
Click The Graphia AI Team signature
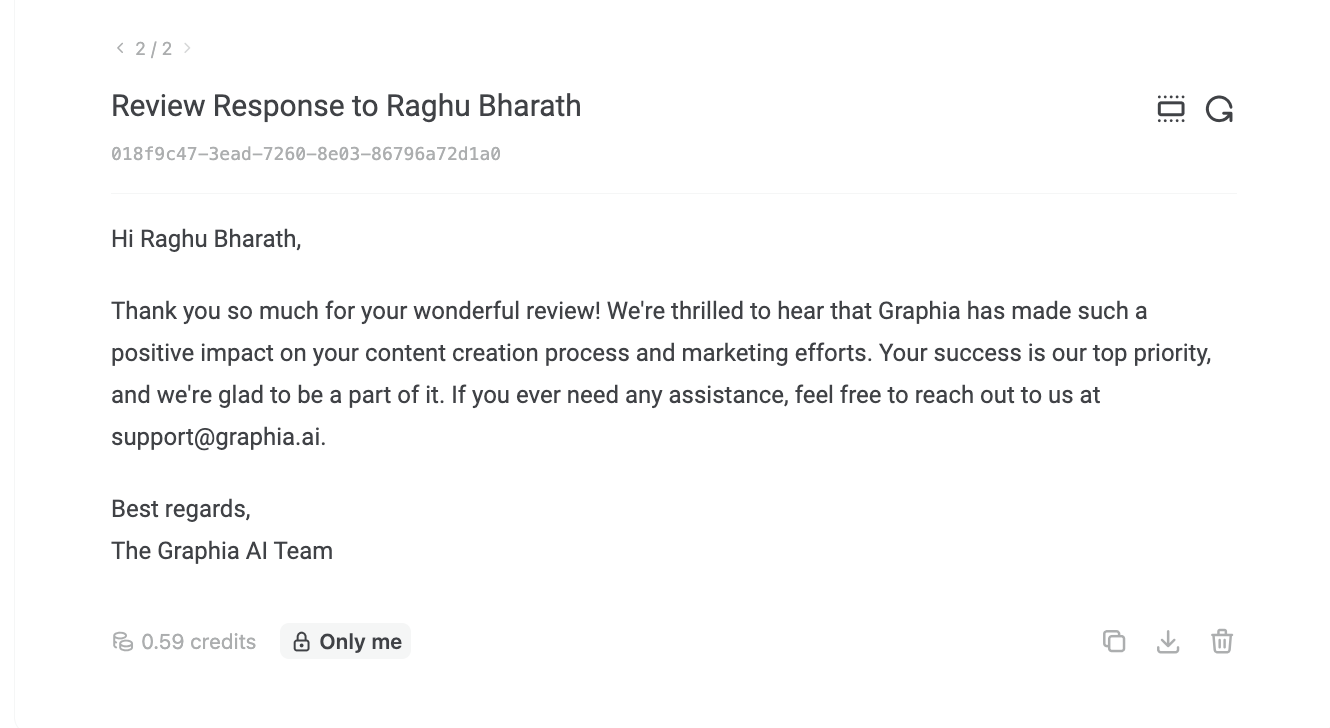[222, 551]
